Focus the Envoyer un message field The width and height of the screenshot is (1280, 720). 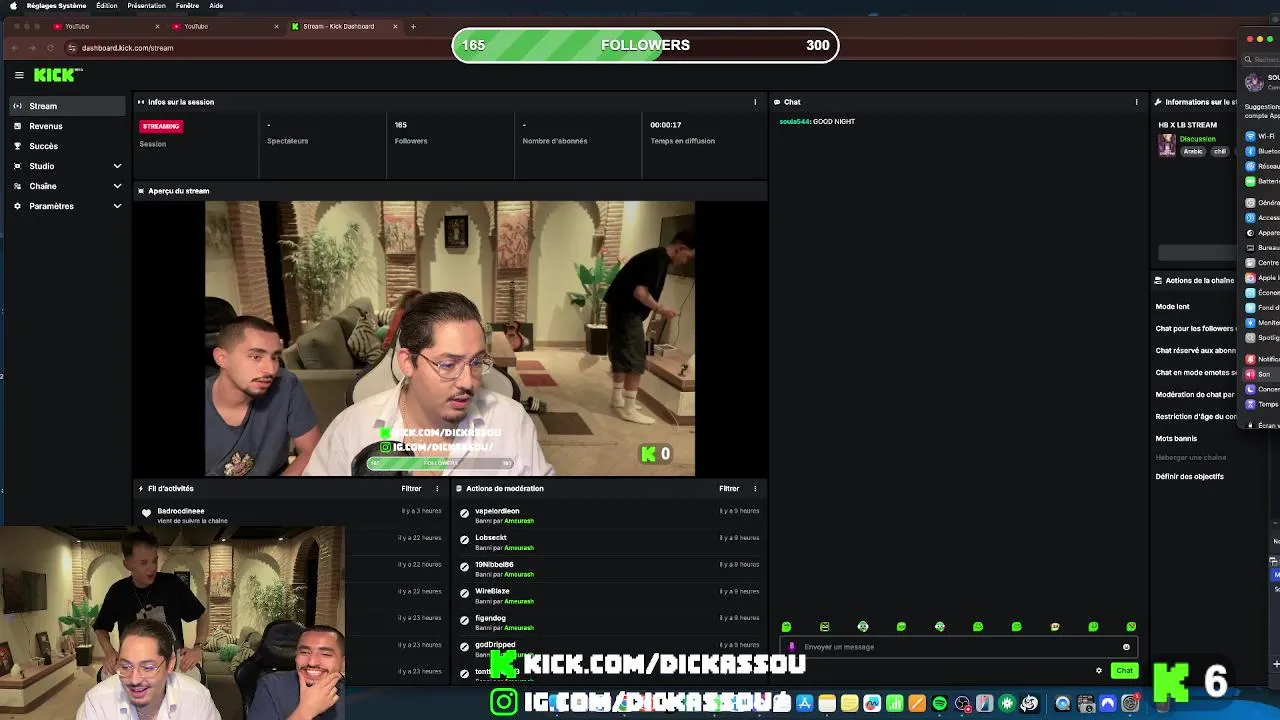tap(958, 647)
